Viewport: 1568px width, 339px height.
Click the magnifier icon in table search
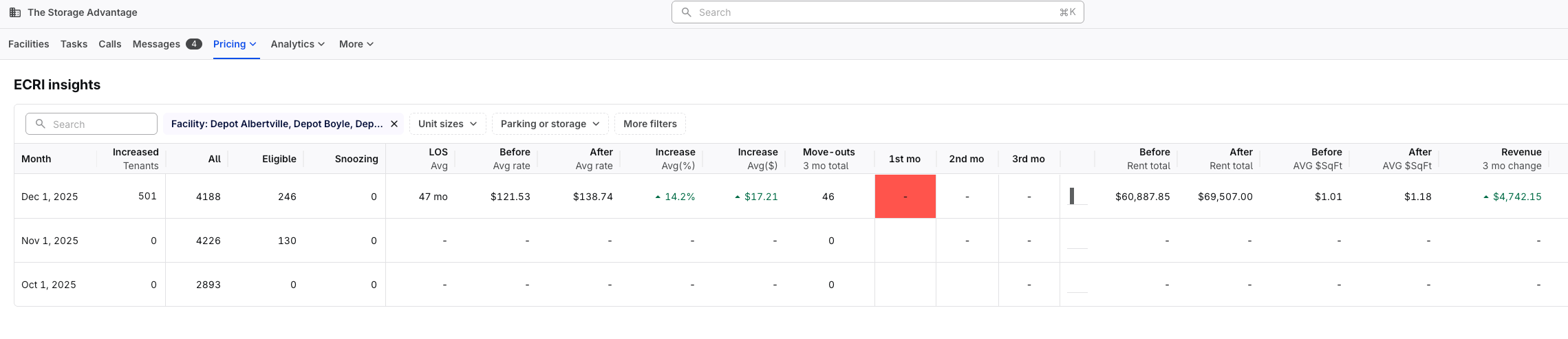point(41,124)
